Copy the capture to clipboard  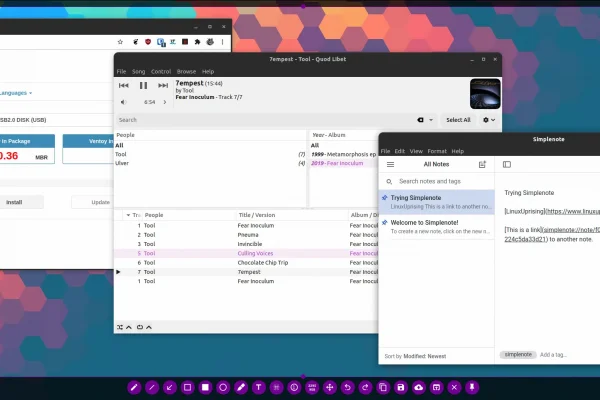tap(383, 387)
